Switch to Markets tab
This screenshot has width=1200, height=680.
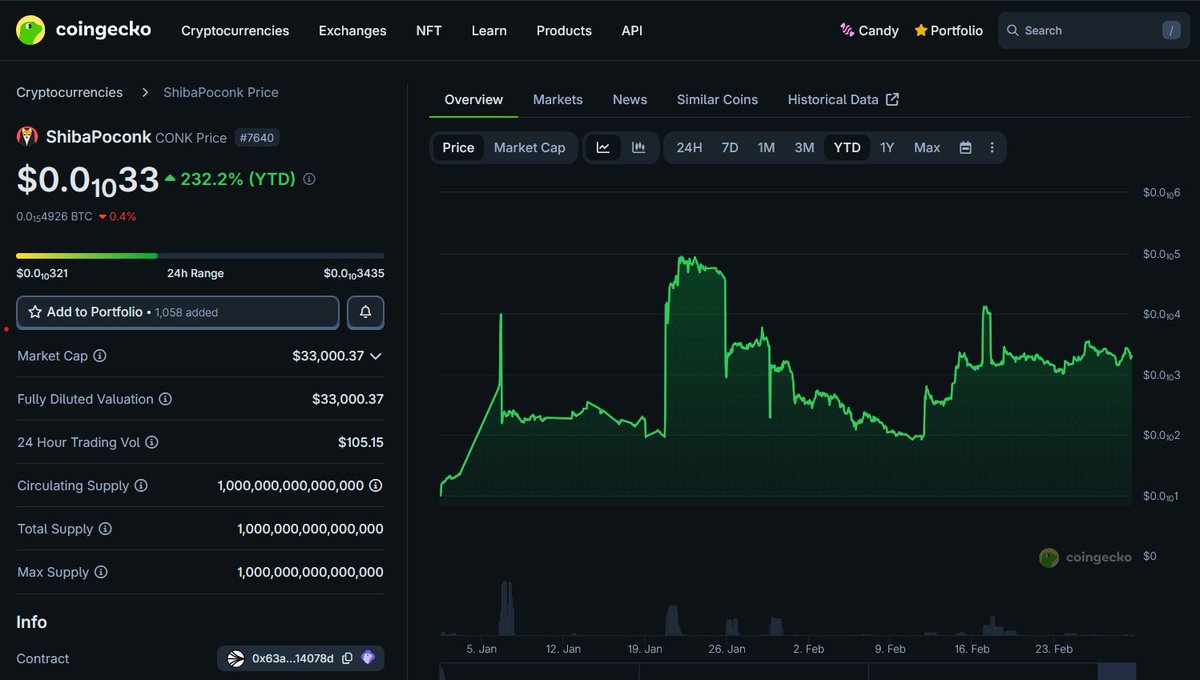click(558, 100)
